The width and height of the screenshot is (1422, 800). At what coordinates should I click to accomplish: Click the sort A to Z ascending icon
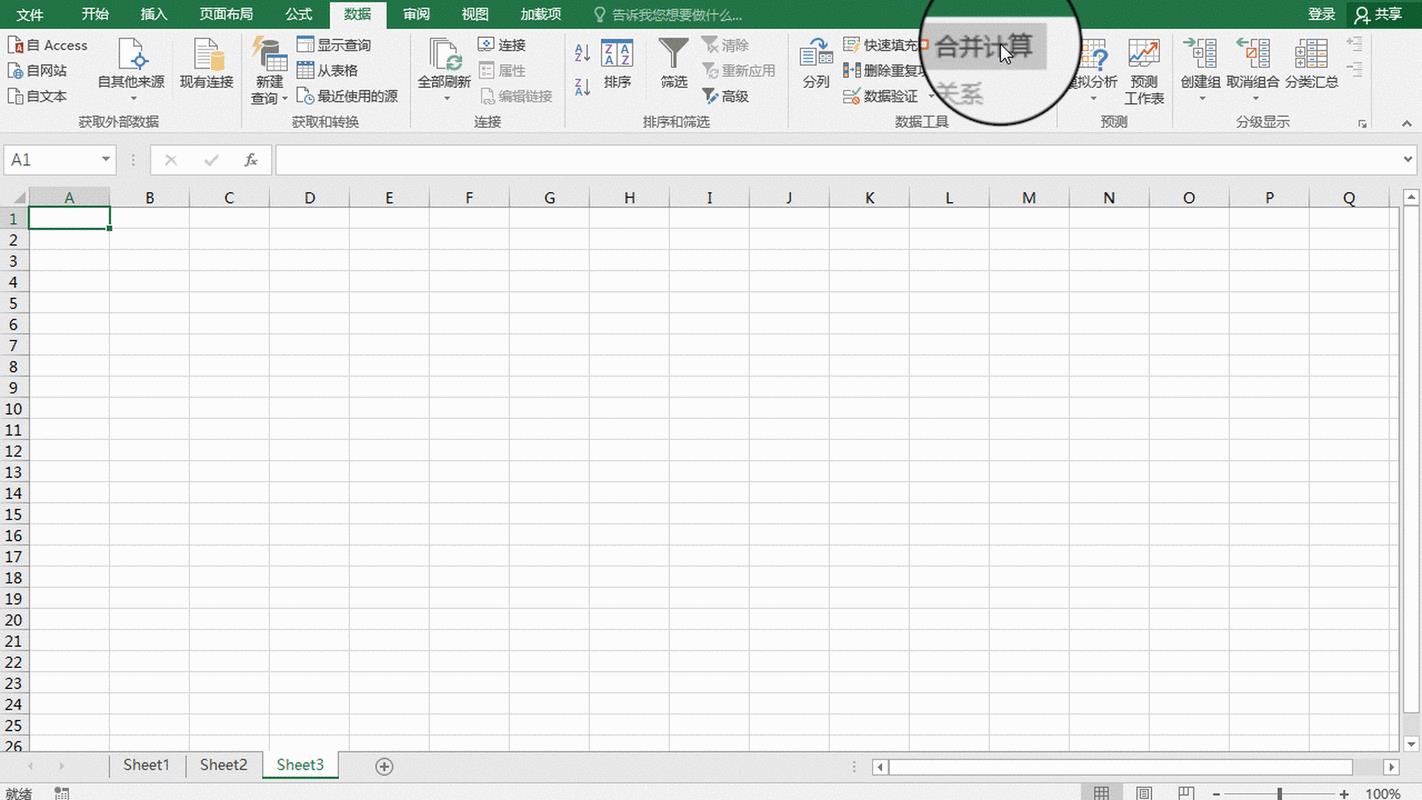[x=582, y=52]
